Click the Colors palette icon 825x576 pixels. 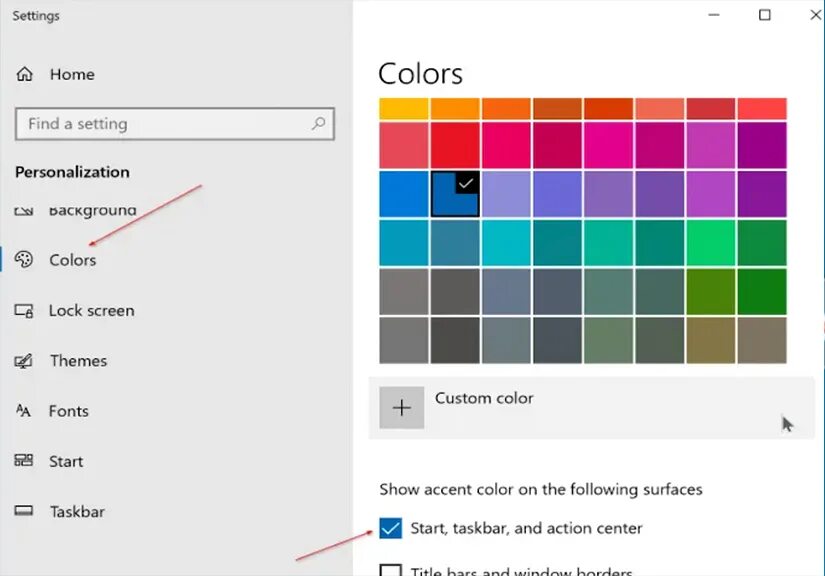coord(25,260)
